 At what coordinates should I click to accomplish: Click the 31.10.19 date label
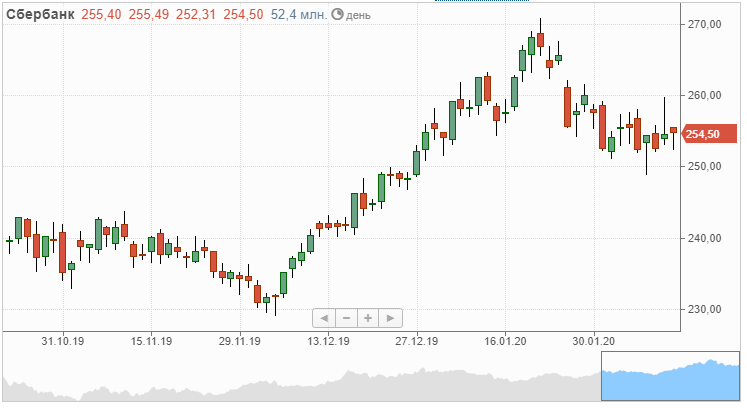[62, 342]
